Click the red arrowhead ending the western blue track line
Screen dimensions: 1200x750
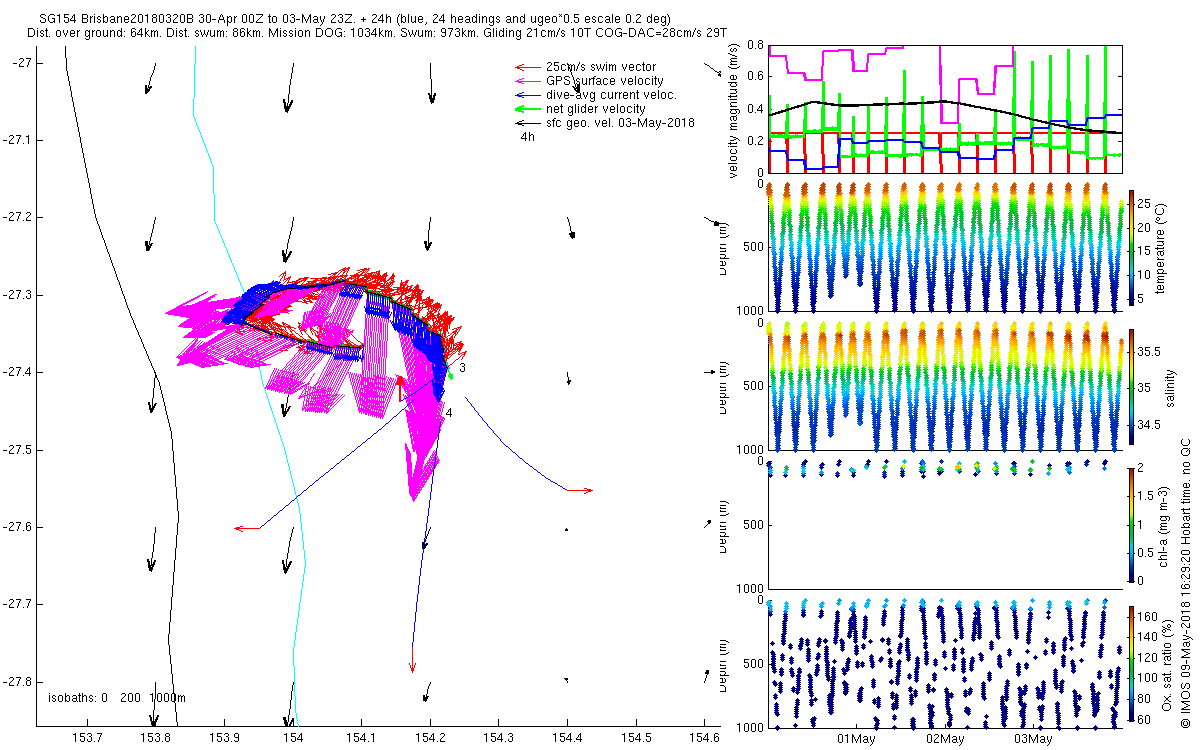[239, 528]
